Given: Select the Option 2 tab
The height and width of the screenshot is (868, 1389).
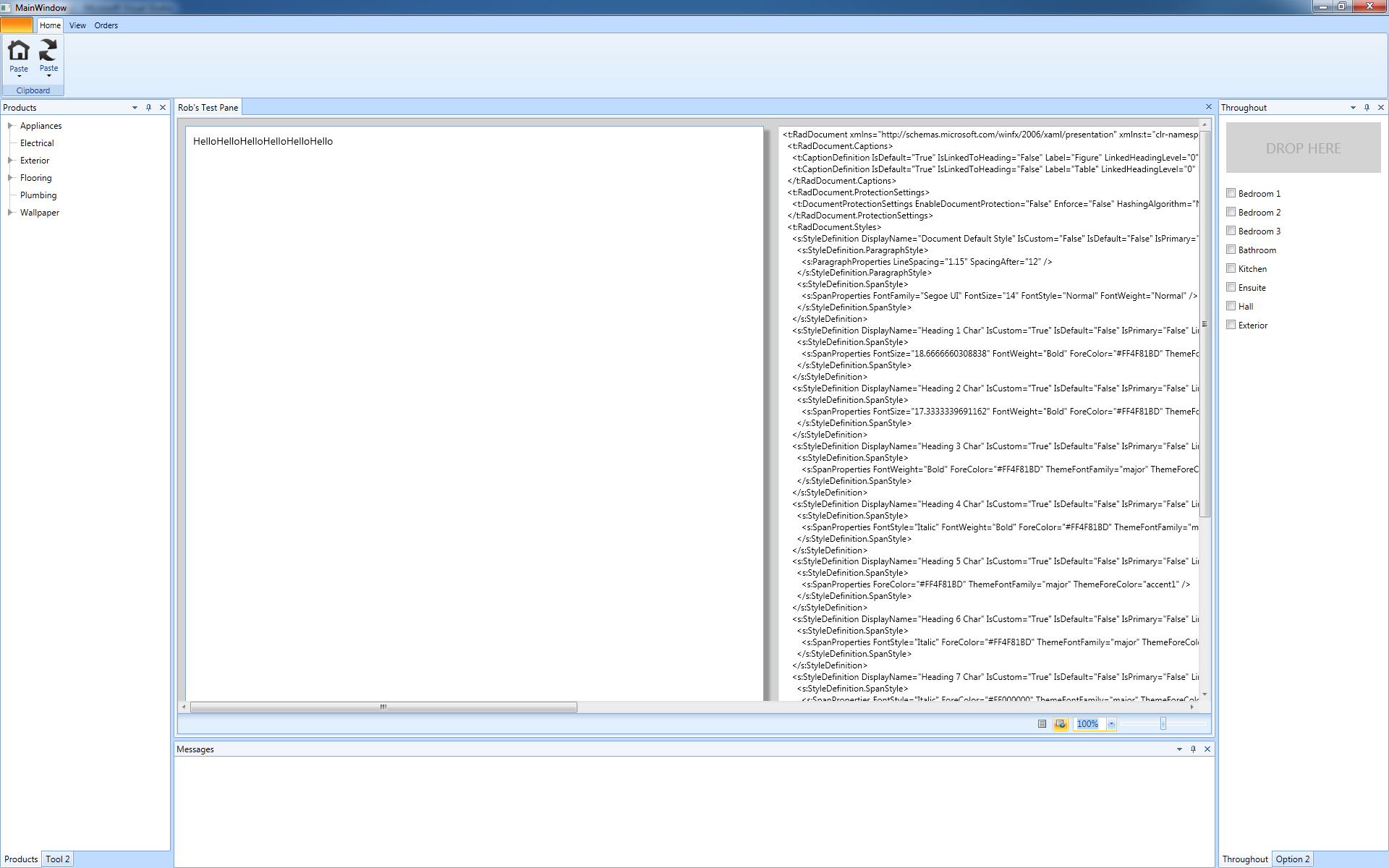Looking at the screenshot, I should 1292,859.
